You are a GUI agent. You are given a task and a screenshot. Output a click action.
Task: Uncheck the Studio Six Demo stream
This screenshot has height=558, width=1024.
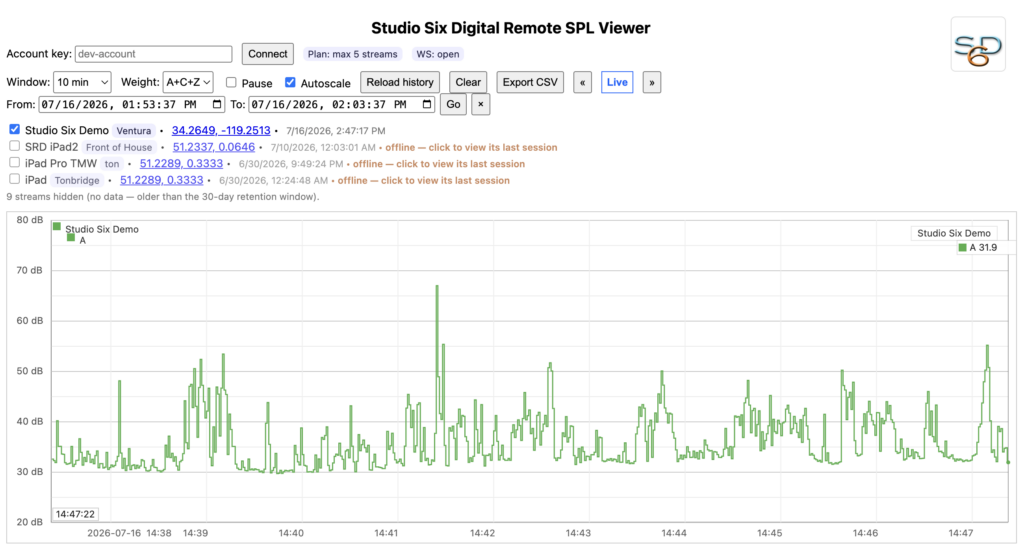pyautogui.click(x=14, y=129)
